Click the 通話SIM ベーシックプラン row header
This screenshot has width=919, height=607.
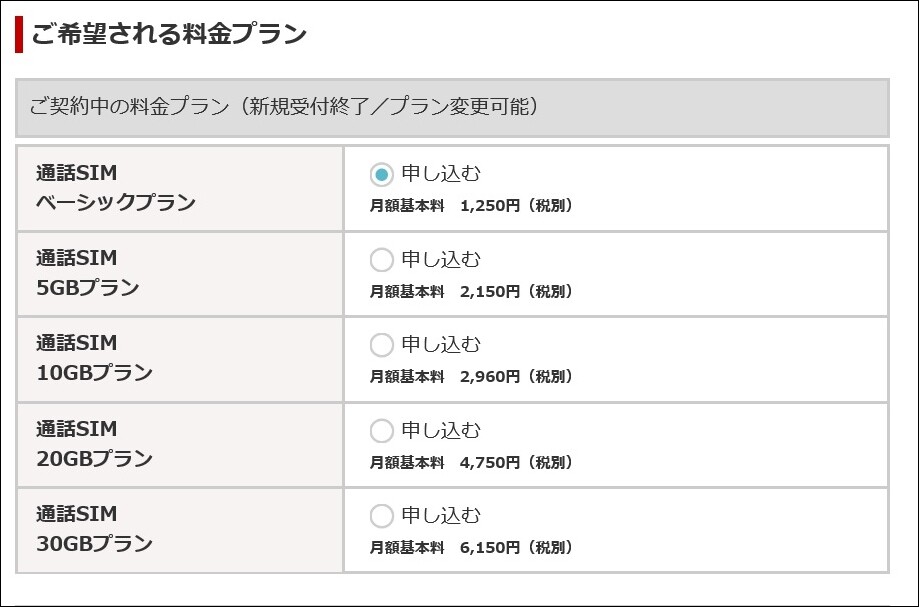coord(180,188)
